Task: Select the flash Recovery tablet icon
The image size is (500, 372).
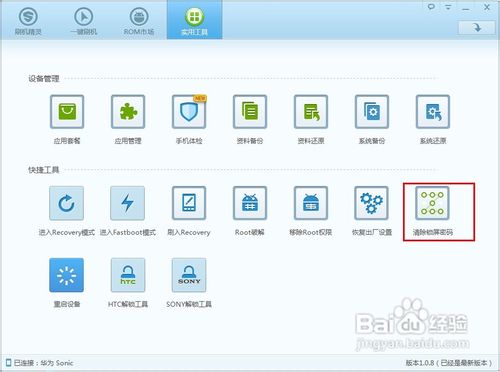Action: (x=189, y=203)
